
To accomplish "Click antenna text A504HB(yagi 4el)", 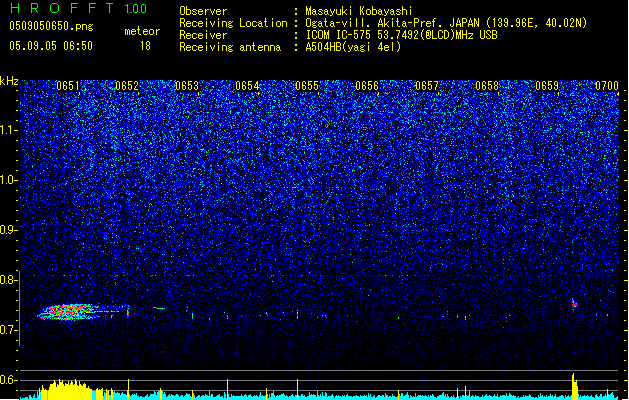I will (x=353, y=47).
